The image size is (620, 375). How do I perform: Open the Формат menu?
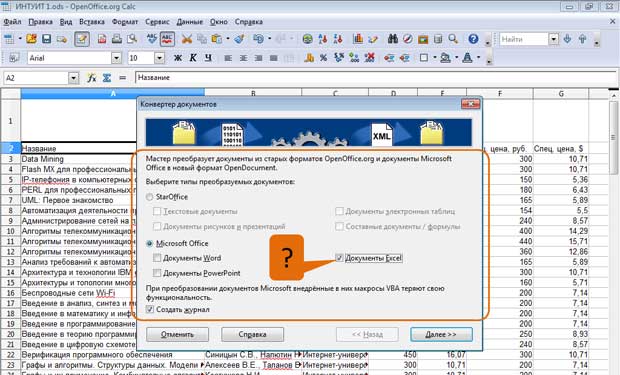125,22
